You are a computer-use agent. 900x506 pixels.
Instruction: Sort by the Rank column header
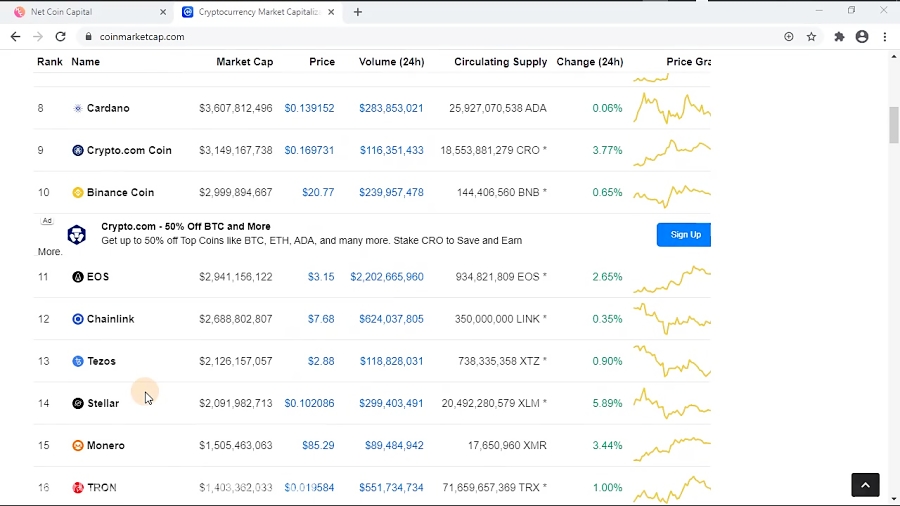click(x=50, y=62)
